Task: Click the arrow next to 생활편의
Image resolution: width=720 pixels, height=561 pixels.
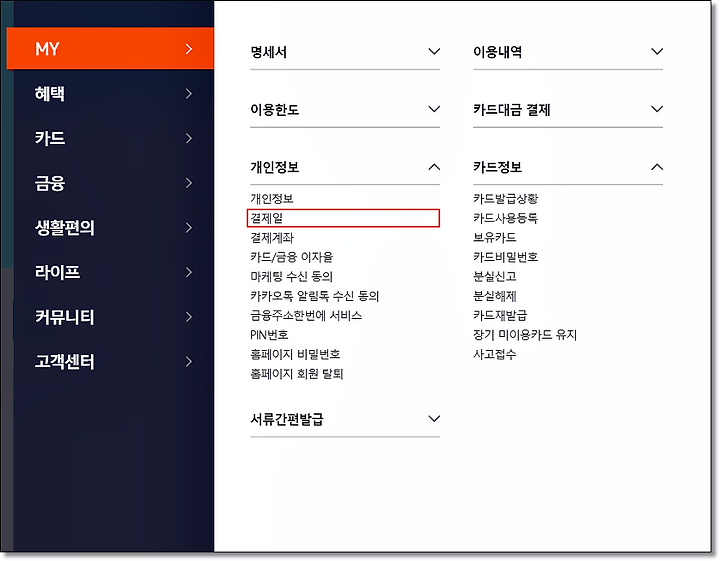Action: tap(189, 228)
